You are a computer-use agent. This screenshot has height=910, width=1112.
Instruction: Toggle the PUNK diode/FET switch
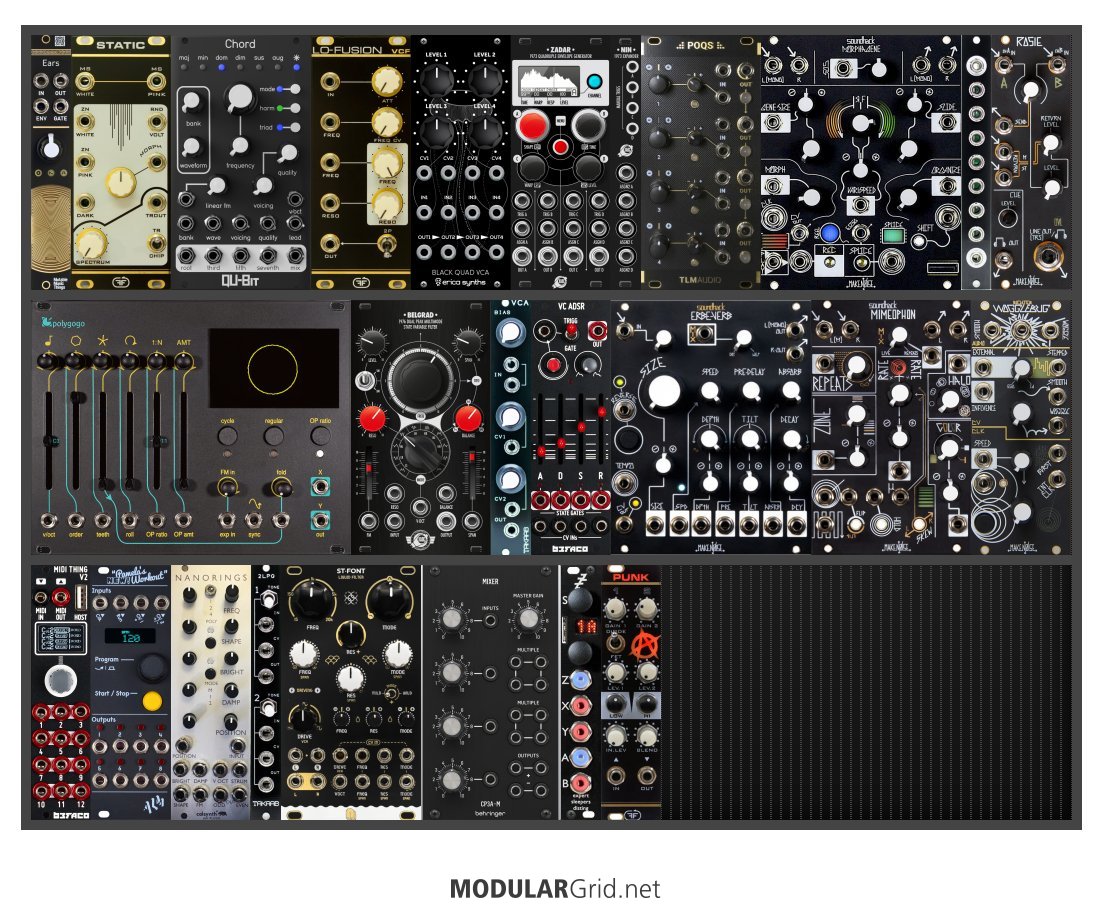615,643
